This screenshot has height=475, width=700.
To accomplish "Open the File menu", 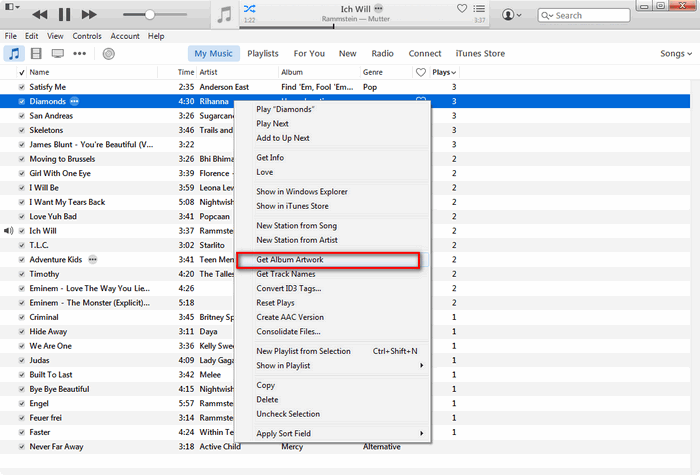I will pyautogui.click(x=11, y=36).
